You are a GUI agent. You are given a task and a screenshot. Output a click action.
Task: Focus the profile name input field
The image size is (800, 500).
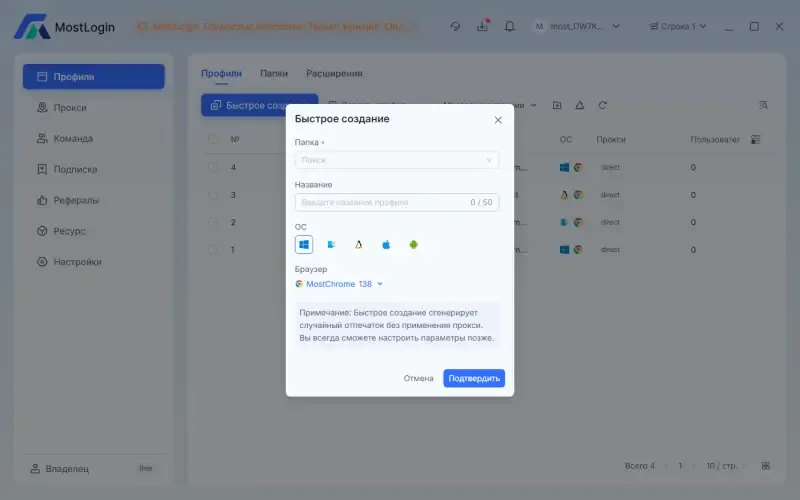pos(396,203)
